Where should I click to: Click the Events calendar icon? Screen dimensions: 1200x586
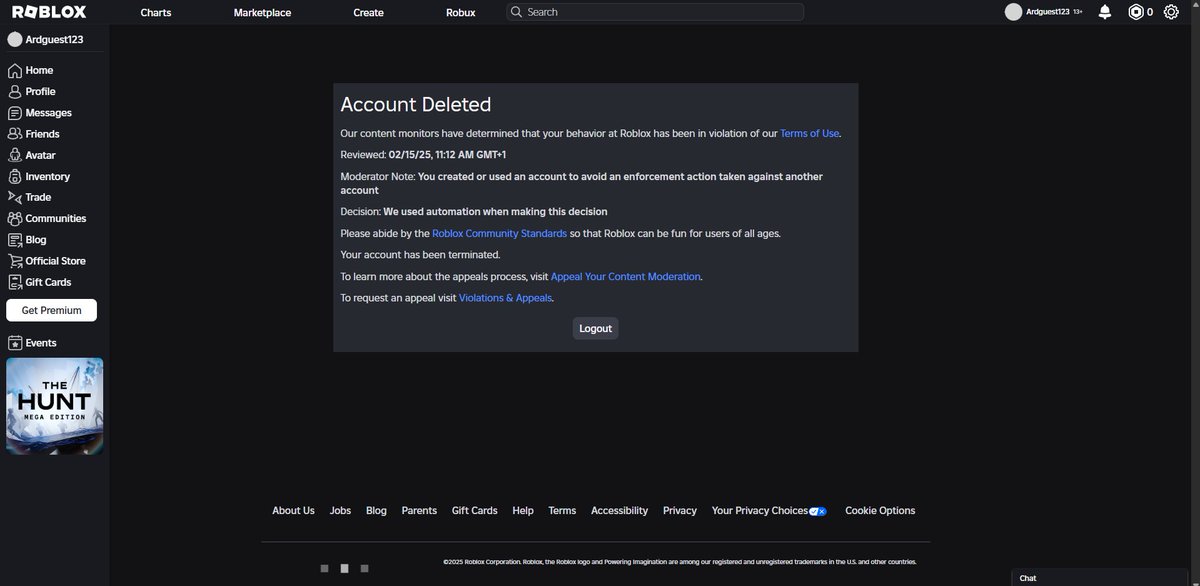point(15,343)
